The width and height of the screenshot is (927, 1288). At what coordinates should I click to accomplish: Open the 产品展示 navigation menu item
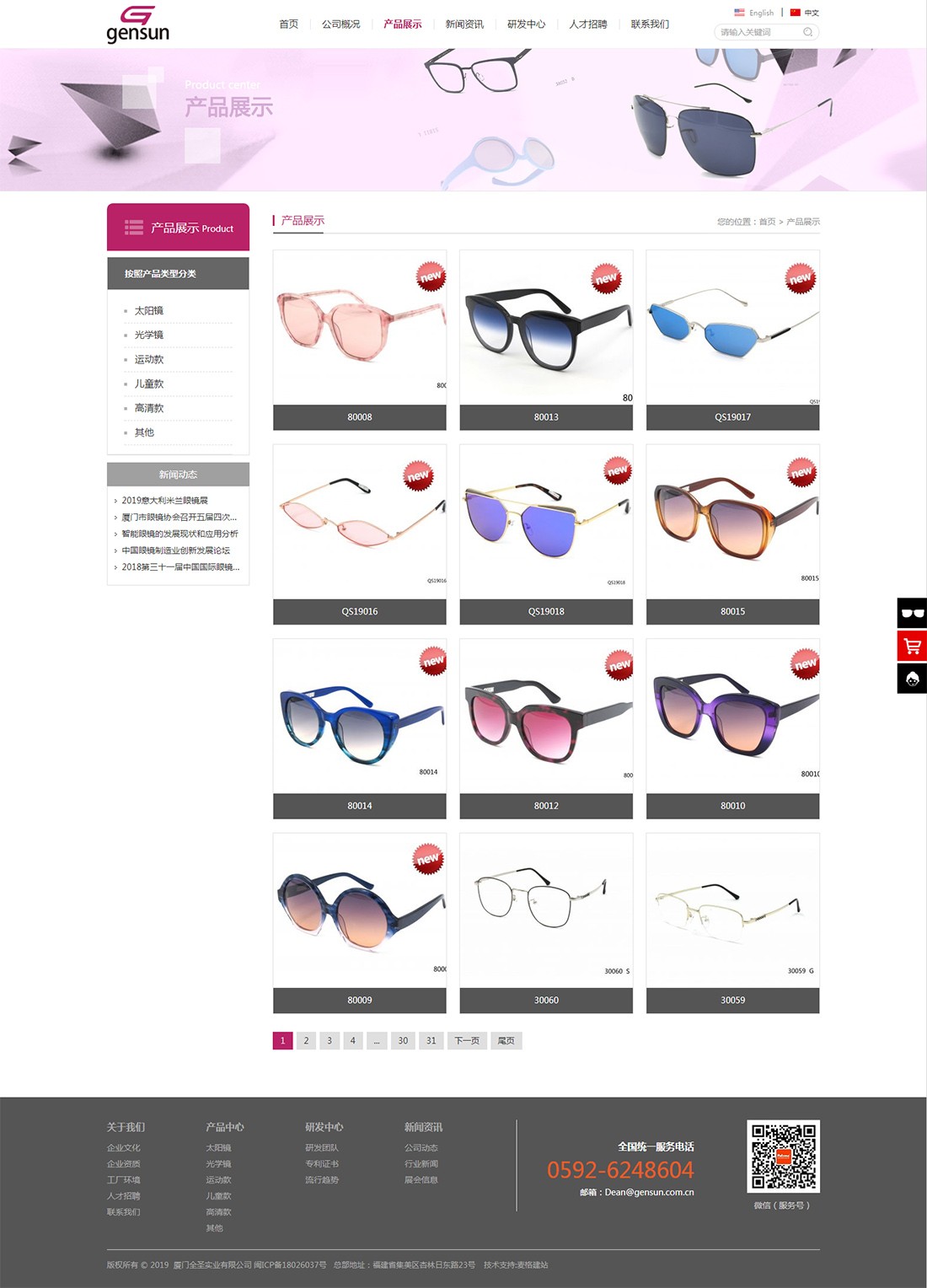tap(403, 24)
